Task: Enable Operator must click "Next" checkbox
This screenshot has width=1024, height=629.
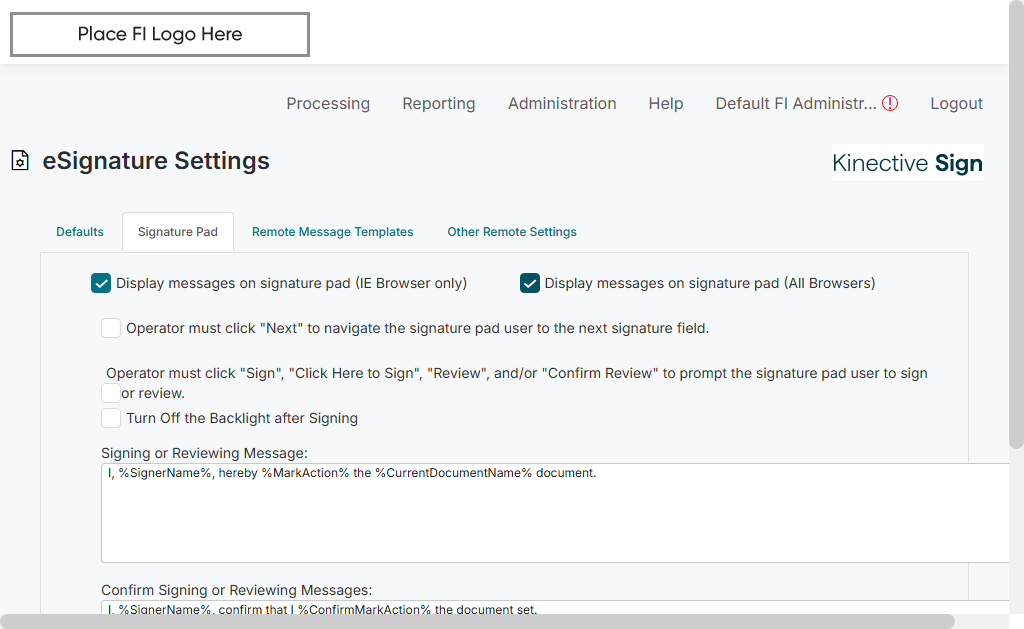Action: (x=111, y=328)
